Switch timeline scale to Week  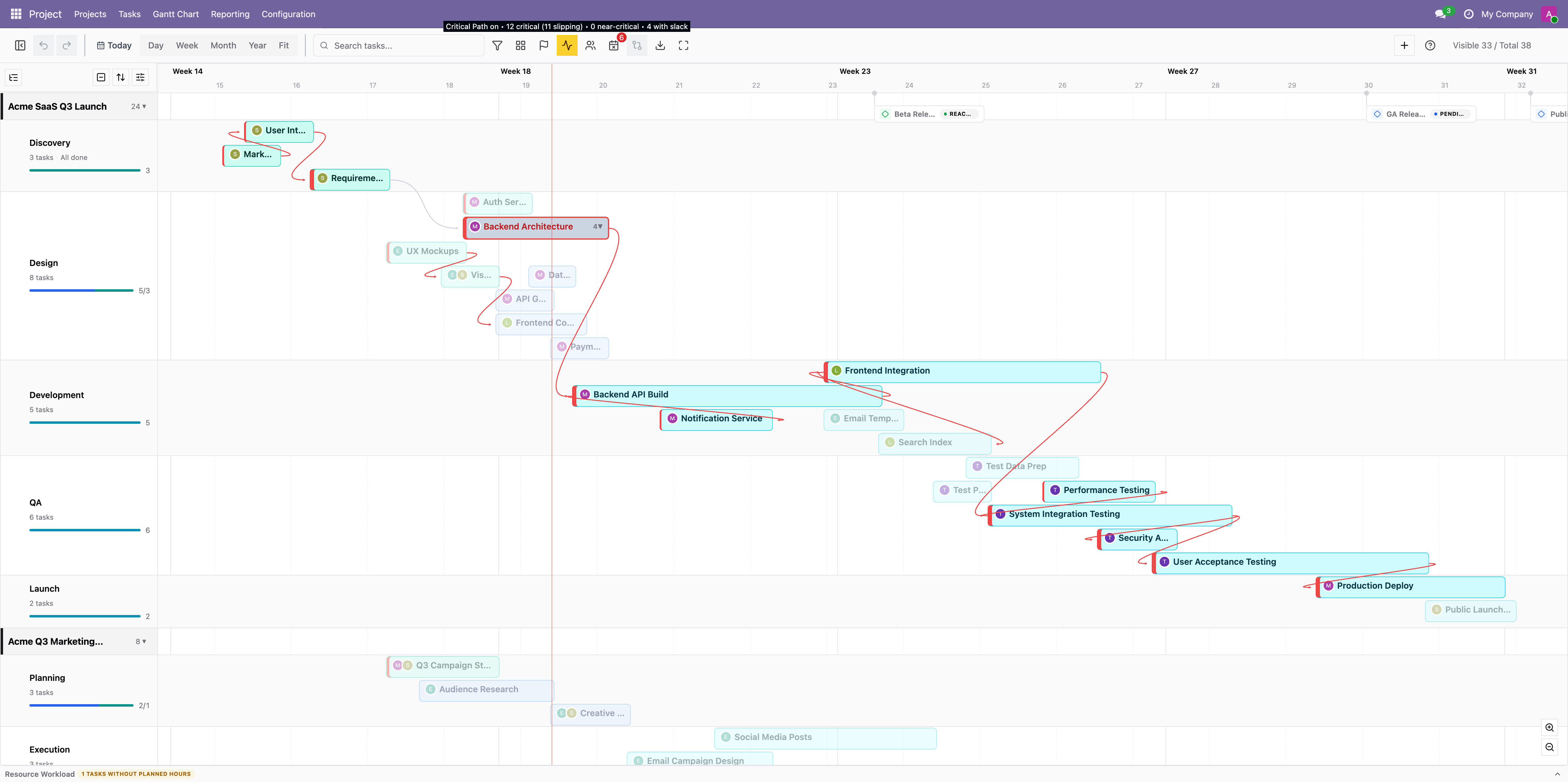click(187, 46)
